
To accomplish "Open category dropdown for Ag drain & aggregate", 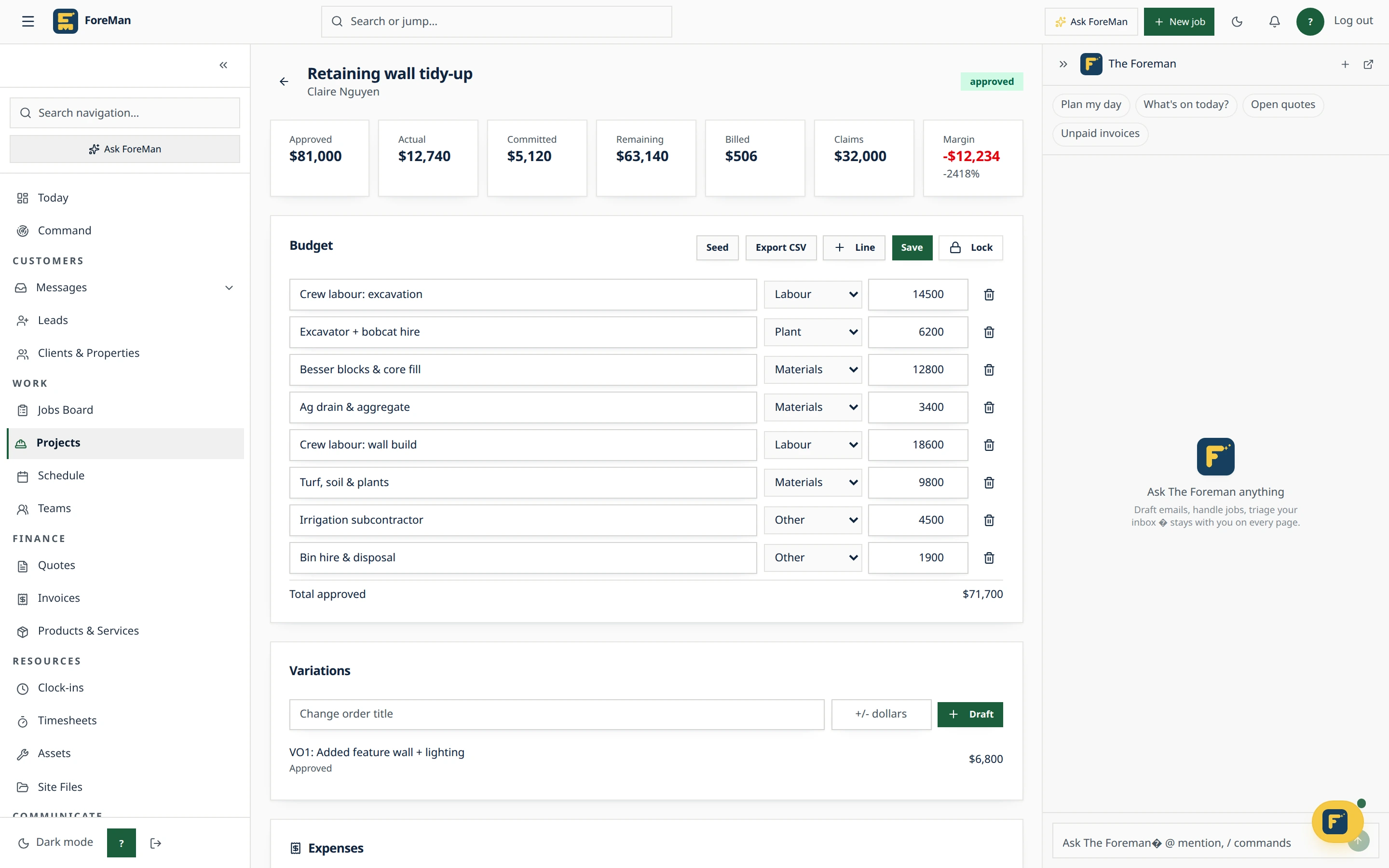I will pos(813,407).
